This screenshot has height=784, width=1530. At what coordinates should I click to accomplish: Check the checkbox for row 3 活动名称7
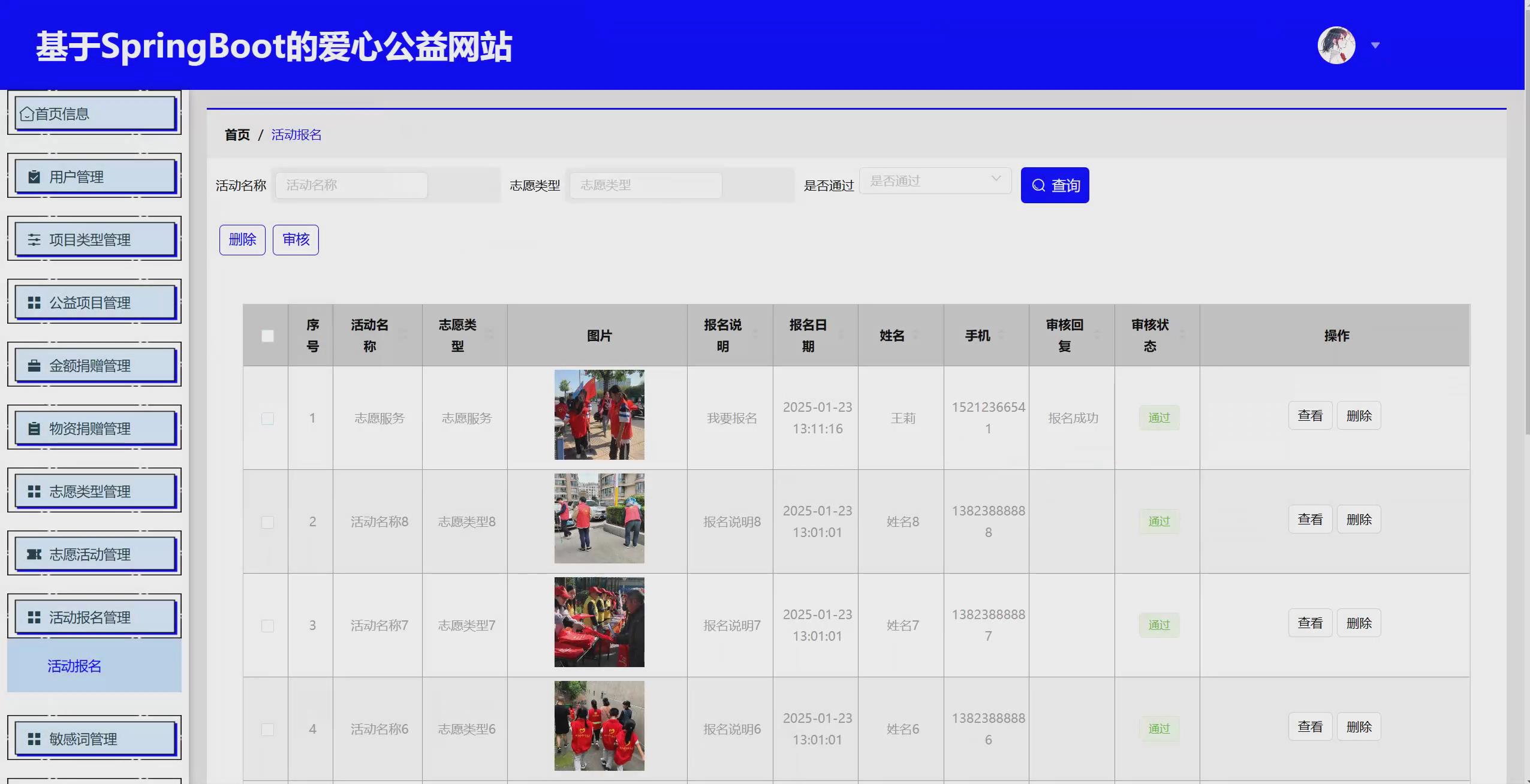point(267,626)
